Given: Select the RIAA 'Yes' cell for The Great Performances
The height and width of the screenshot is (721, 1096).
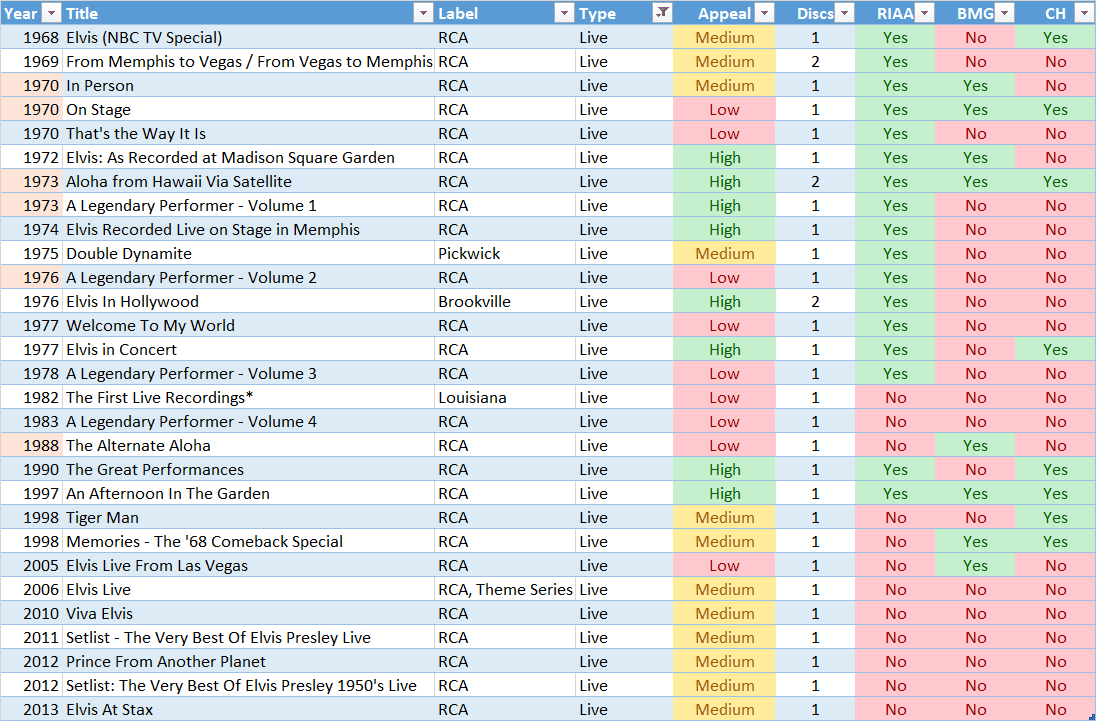Looking at the screenshot, I should (x=895, y=469).
